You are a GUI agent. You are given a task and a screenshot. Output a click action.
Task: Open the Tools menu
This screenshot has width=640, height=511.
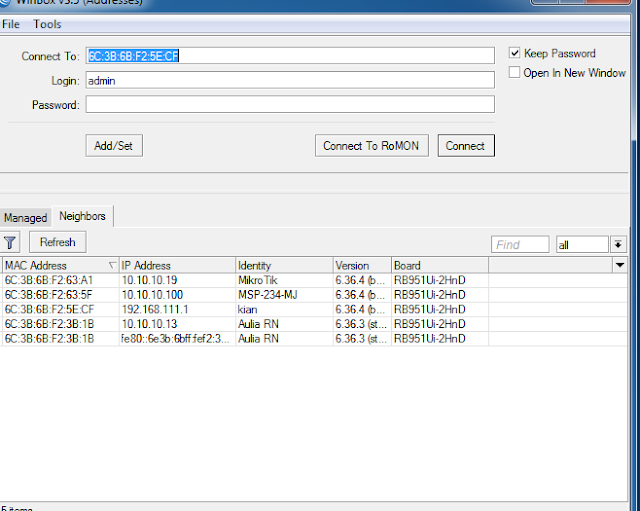click(47, 24)
